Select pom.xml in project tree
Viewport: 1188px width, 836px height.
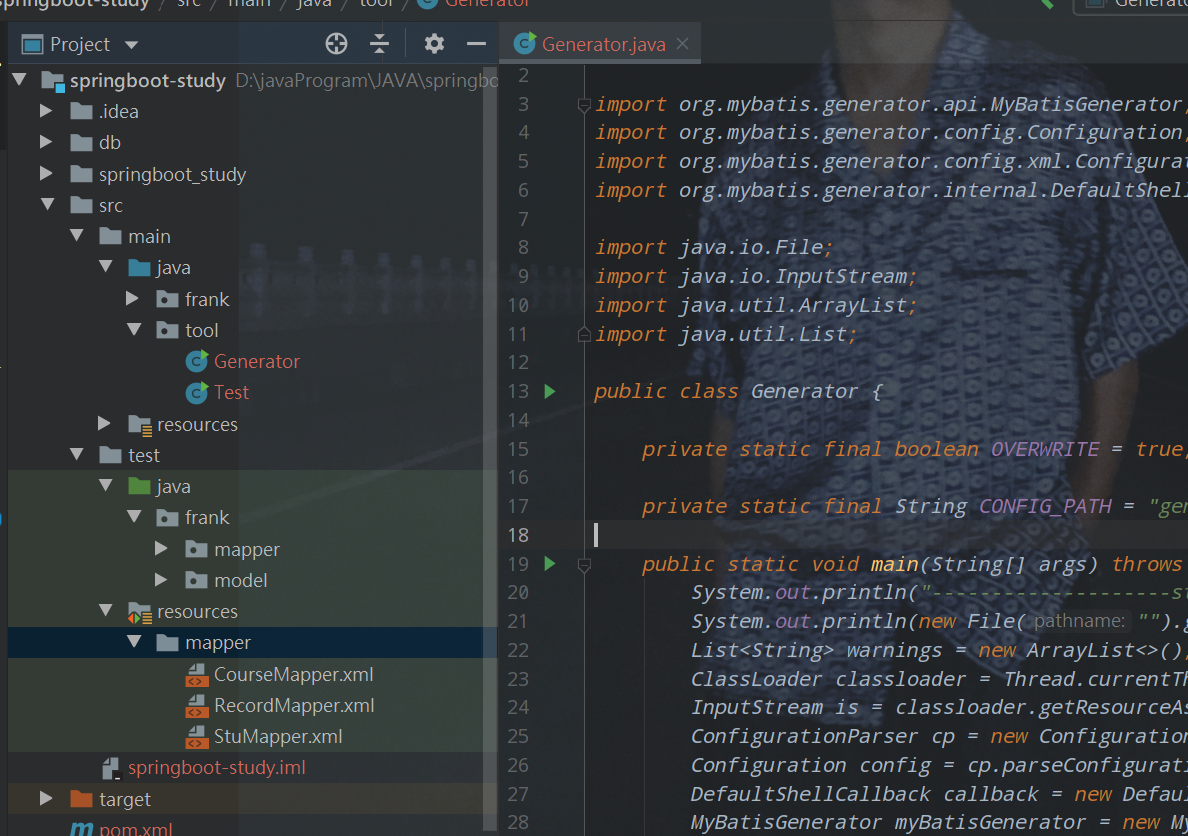(x=136, y=828)
